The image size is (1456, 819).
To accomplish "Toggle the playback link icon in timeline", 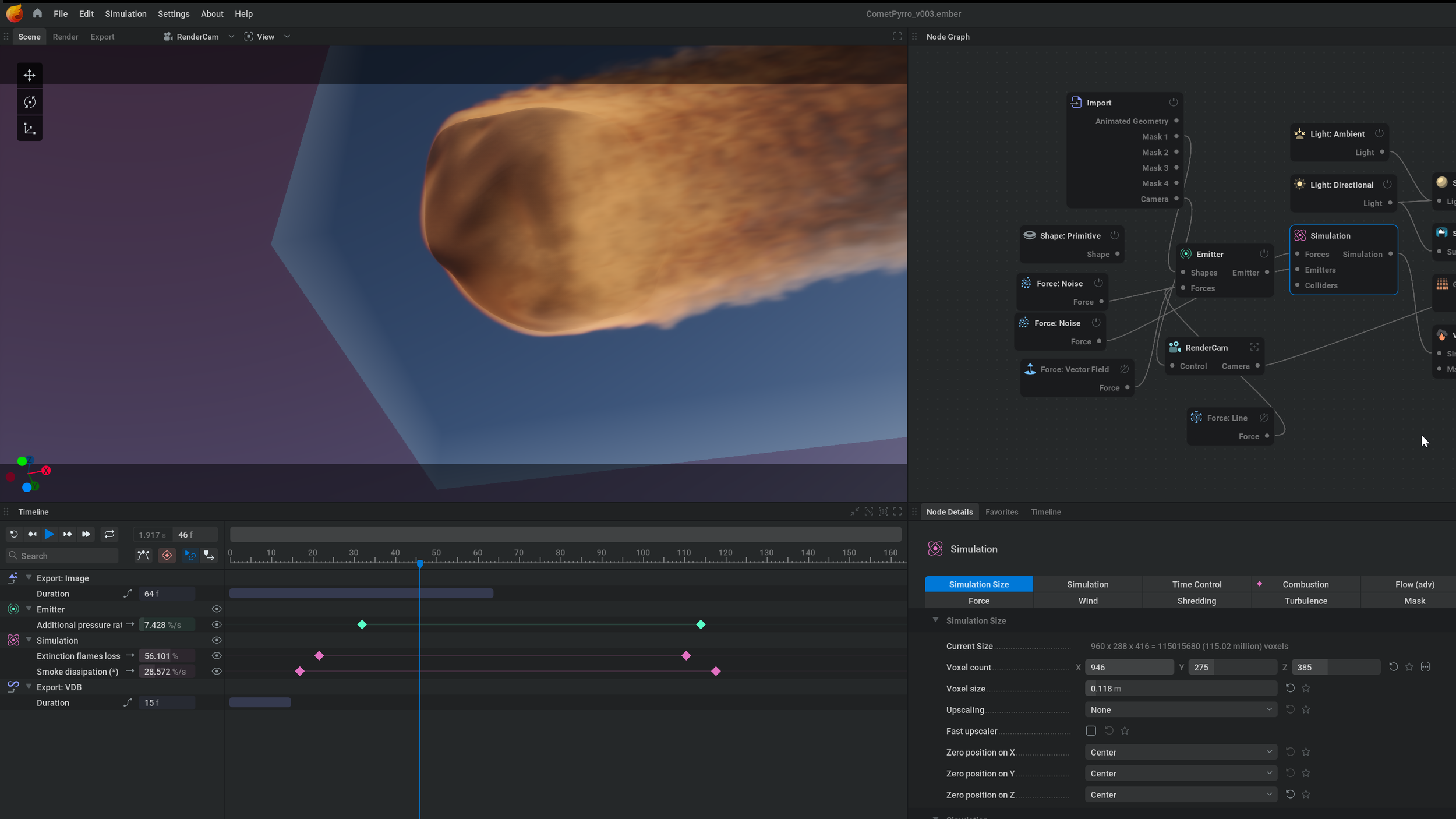I will coord(190,555).
